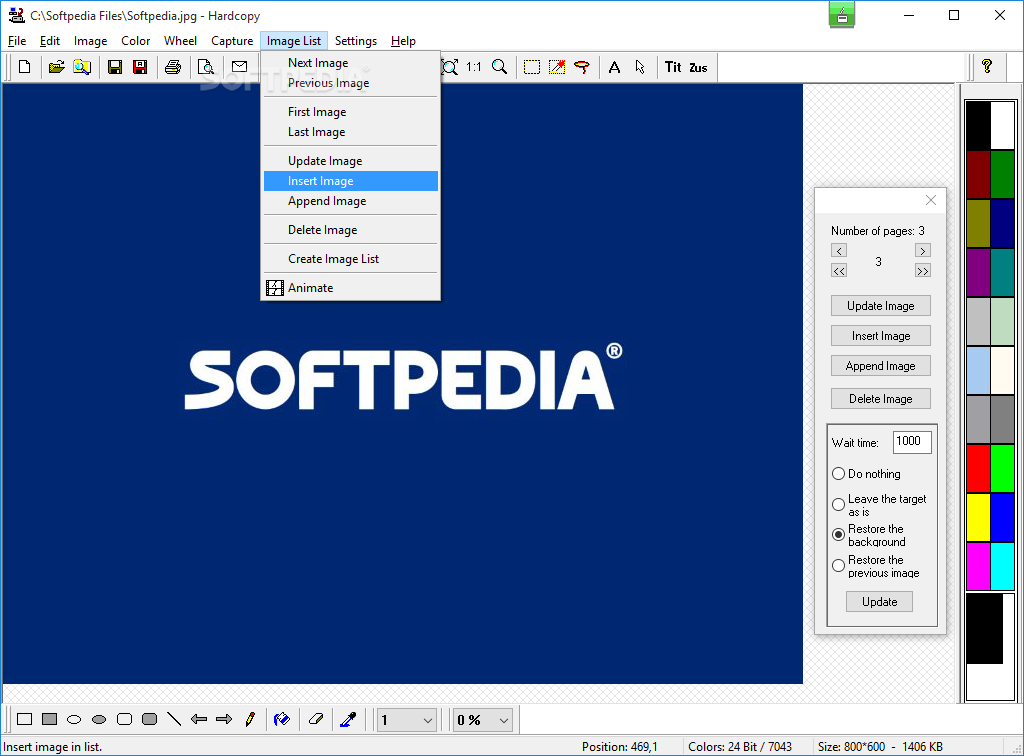Choose Delete Image menu entry
The image size is (1024, 756).
[x=351, y=230]
